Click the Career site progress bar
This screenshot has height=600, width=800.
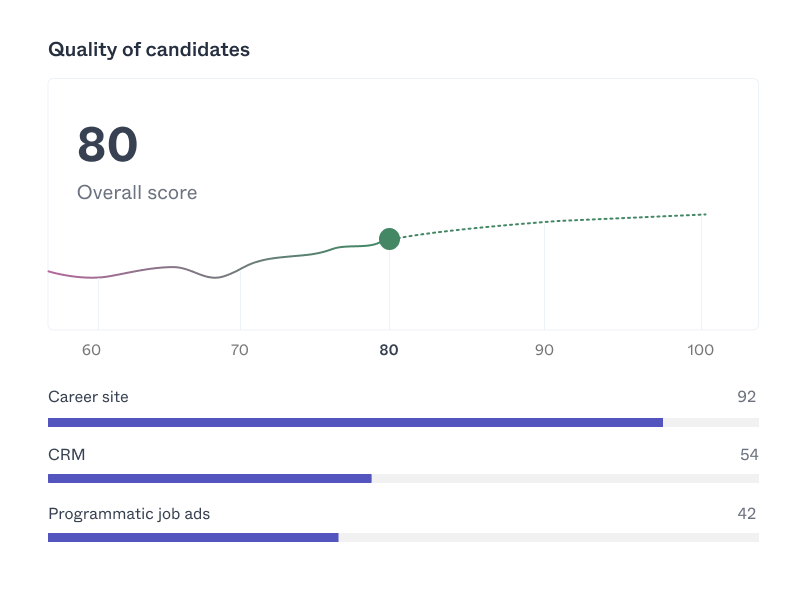(403, 422)
